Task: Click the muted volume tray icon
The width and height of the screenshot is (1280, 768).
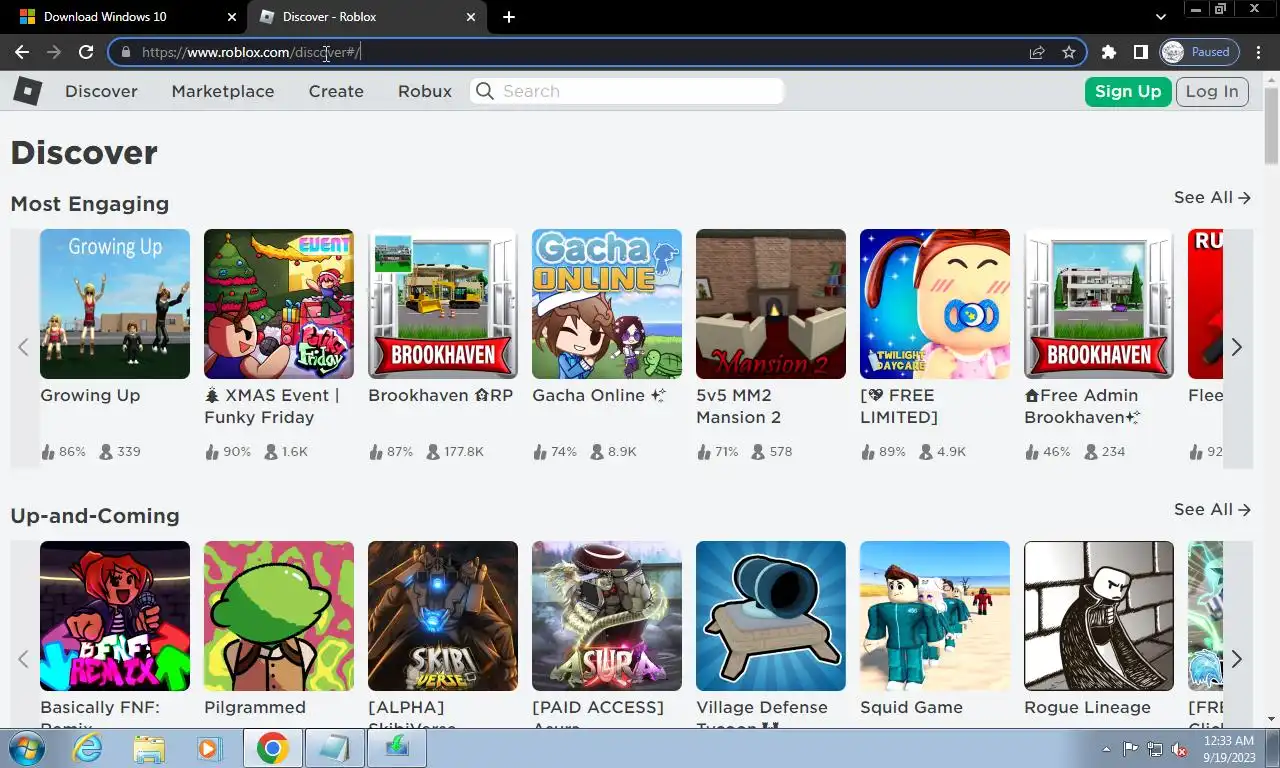Action: pos(1180,749)
